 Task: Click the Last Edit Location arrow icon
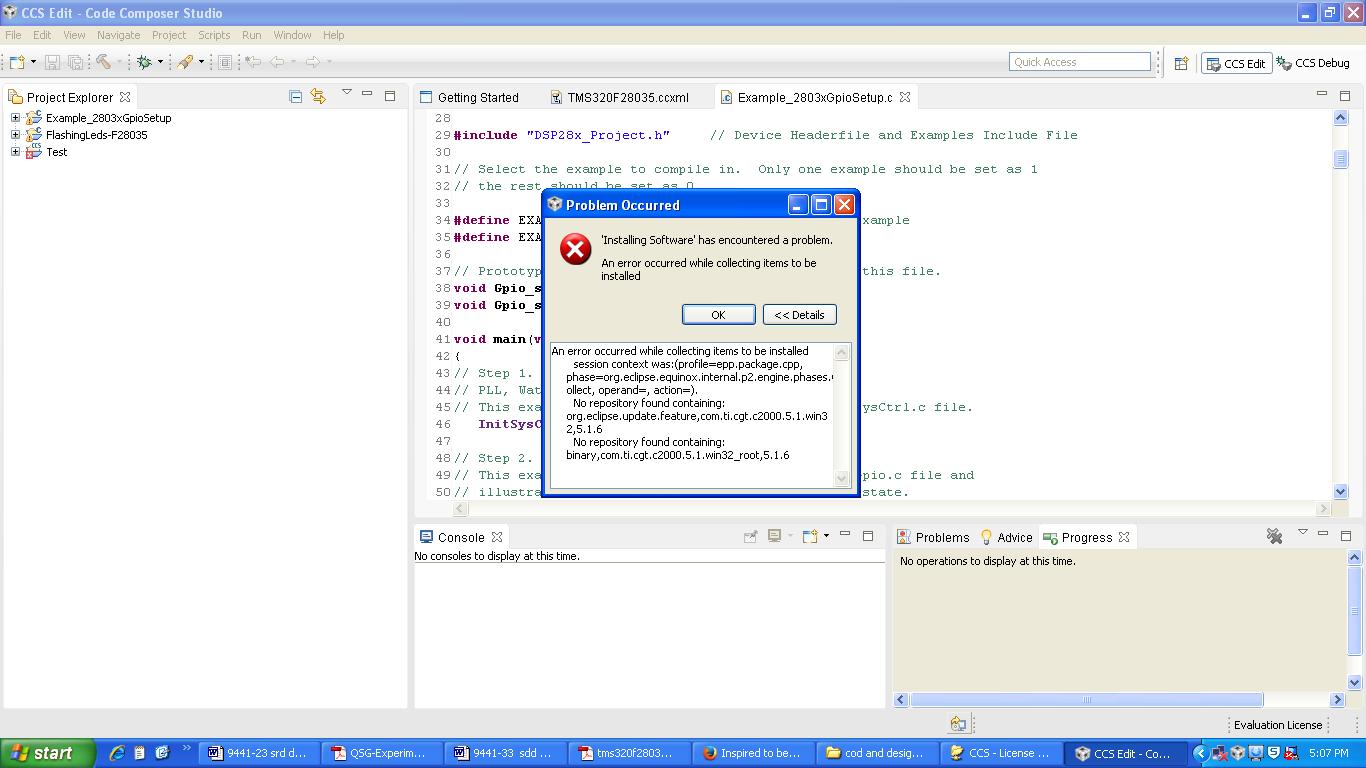(253, 62)
